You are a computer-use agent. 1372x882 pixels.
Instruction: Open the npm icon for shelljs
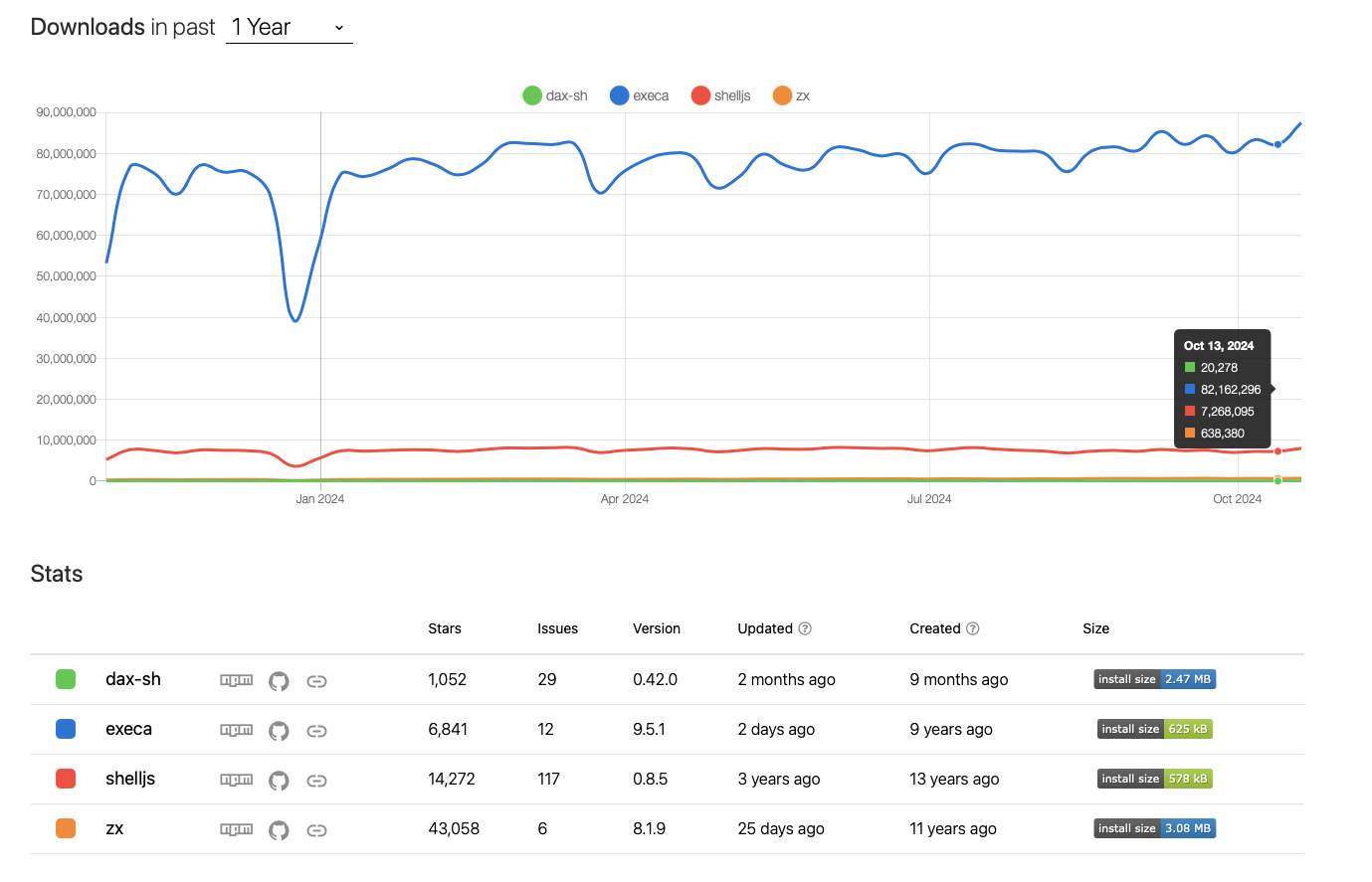[236, 780]
